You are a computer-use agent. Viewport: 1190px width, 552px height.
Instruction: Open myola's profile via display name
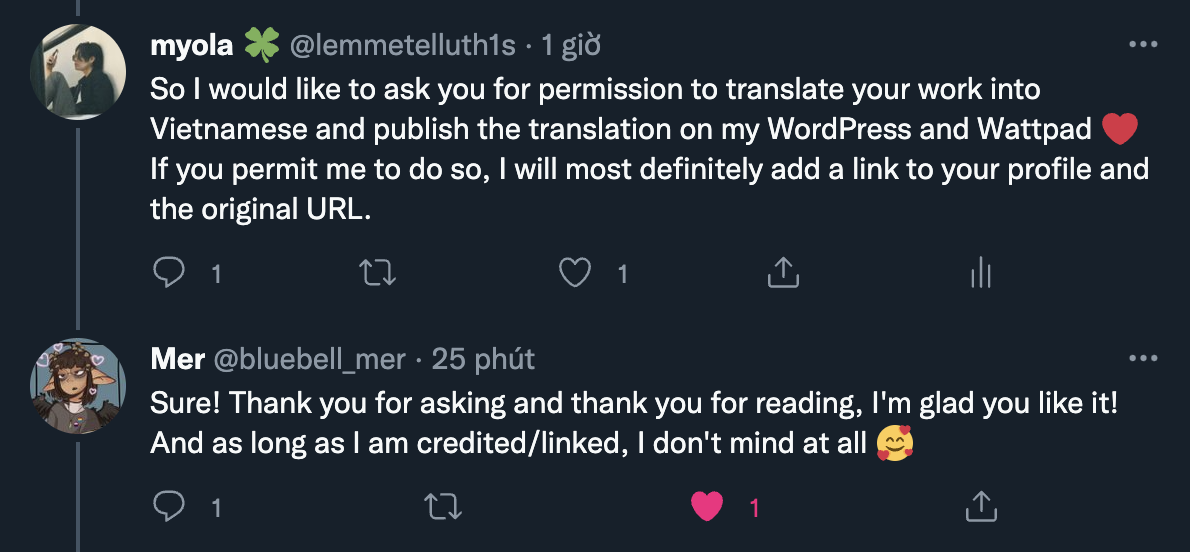(193, 45)
